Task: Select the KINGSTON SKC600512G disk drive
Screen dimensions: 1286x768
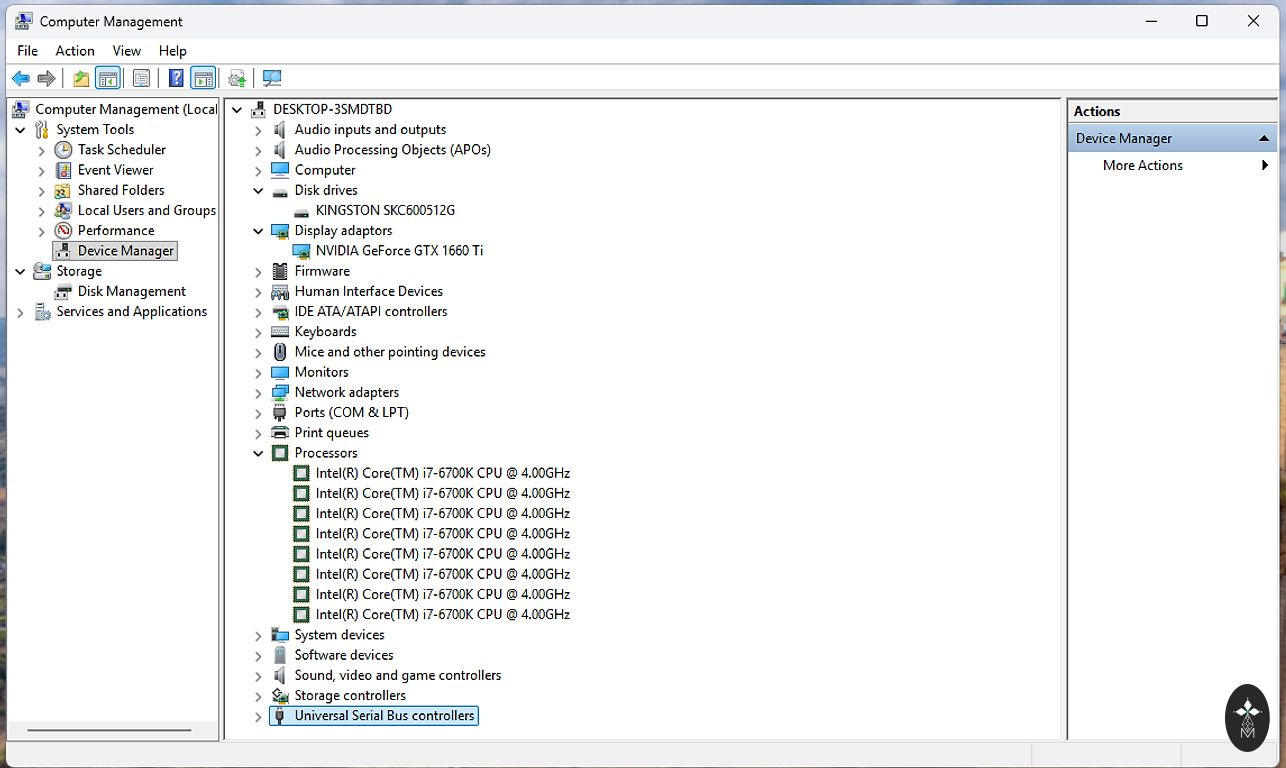Action: point(384,211)
